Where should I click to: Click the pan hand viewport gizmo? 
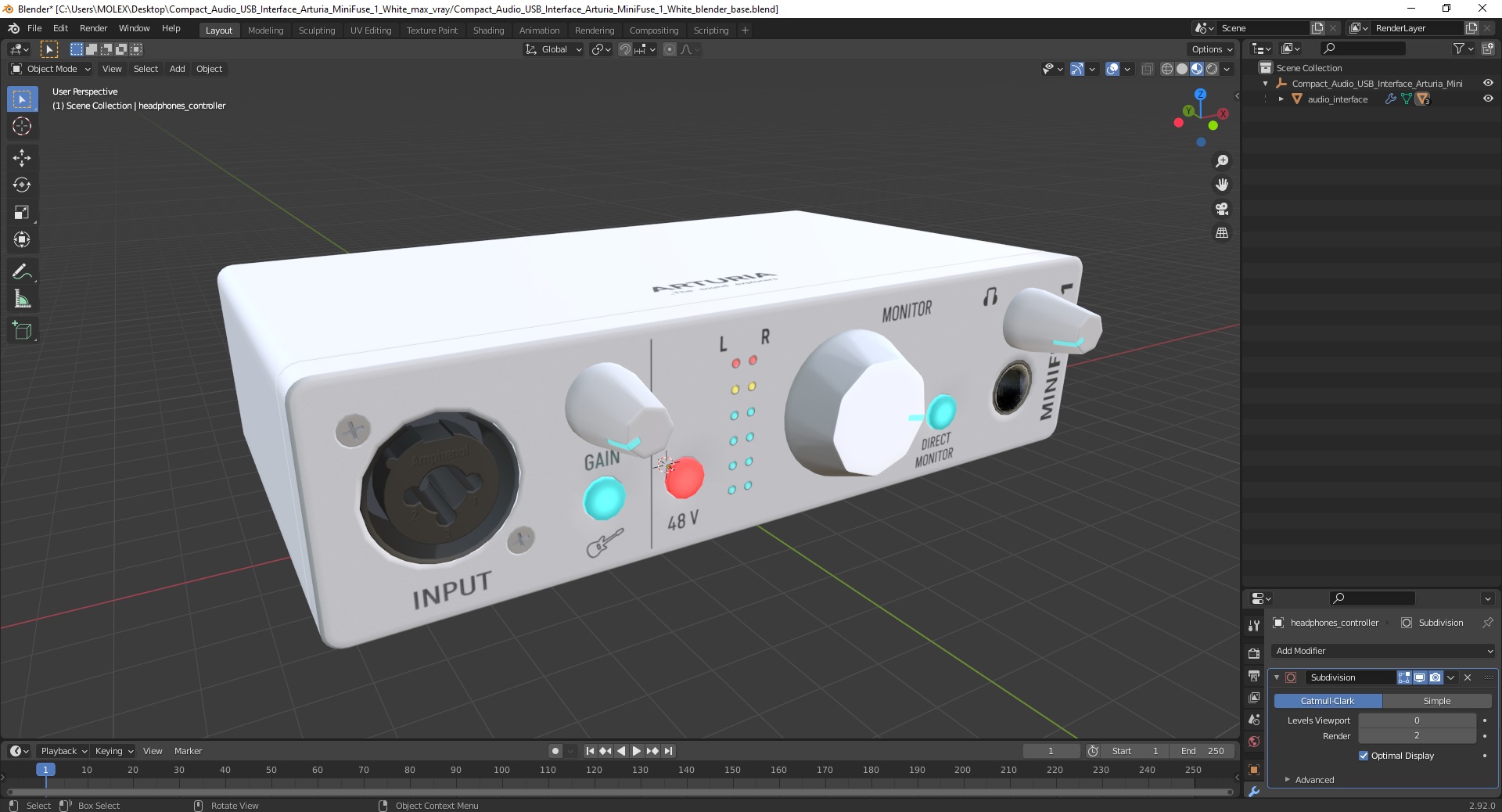coord(1221,185)
